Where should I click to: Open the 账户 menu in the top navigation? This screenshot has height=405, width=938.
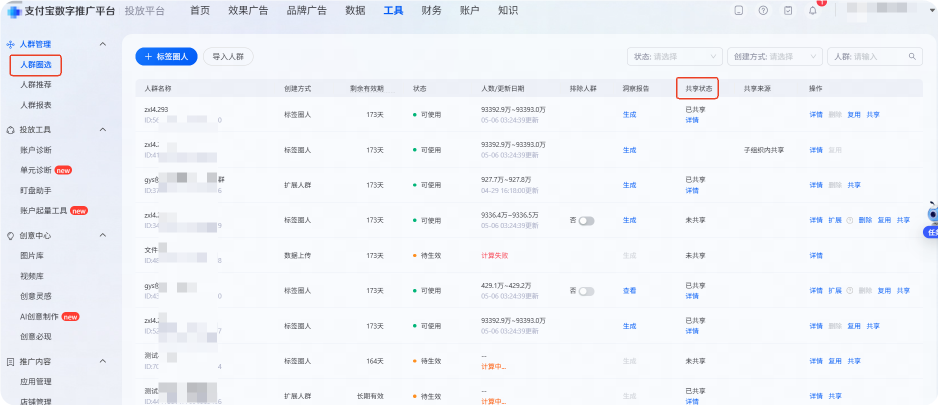pos(470,11)
